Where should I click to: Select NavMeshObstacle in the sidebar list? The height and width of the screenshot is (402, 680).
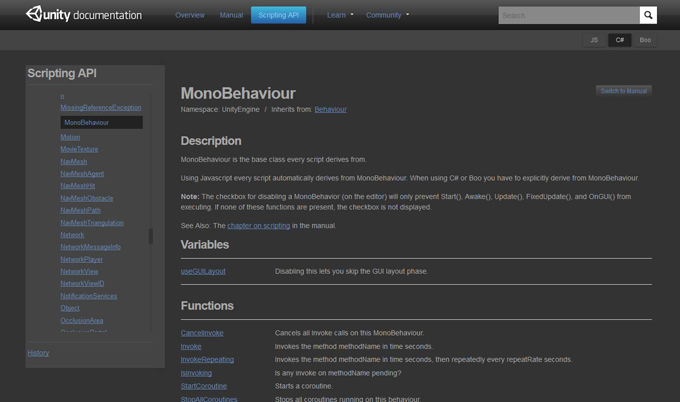coord(87,198)
